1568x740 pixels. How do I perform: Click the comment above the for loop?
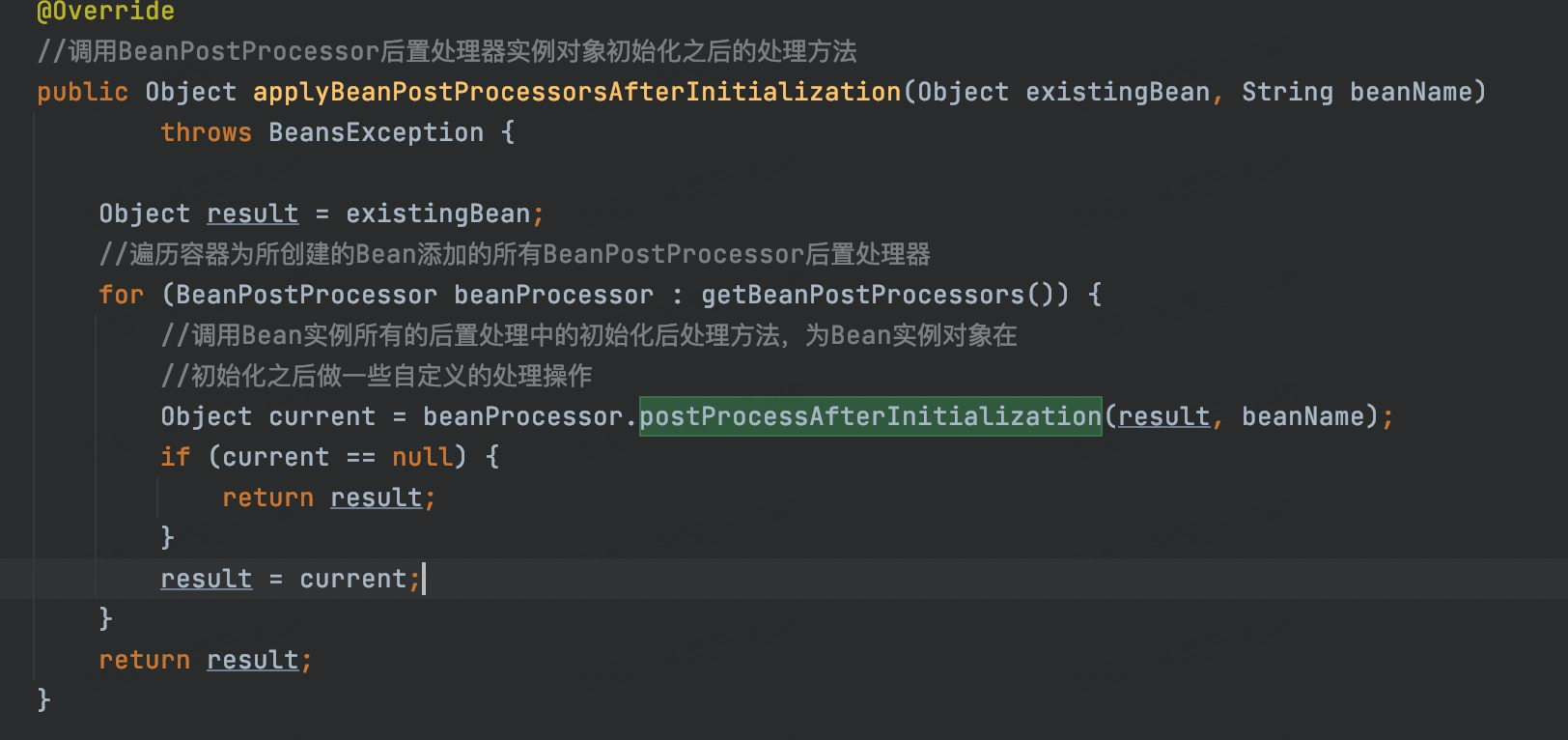[514, 254]
